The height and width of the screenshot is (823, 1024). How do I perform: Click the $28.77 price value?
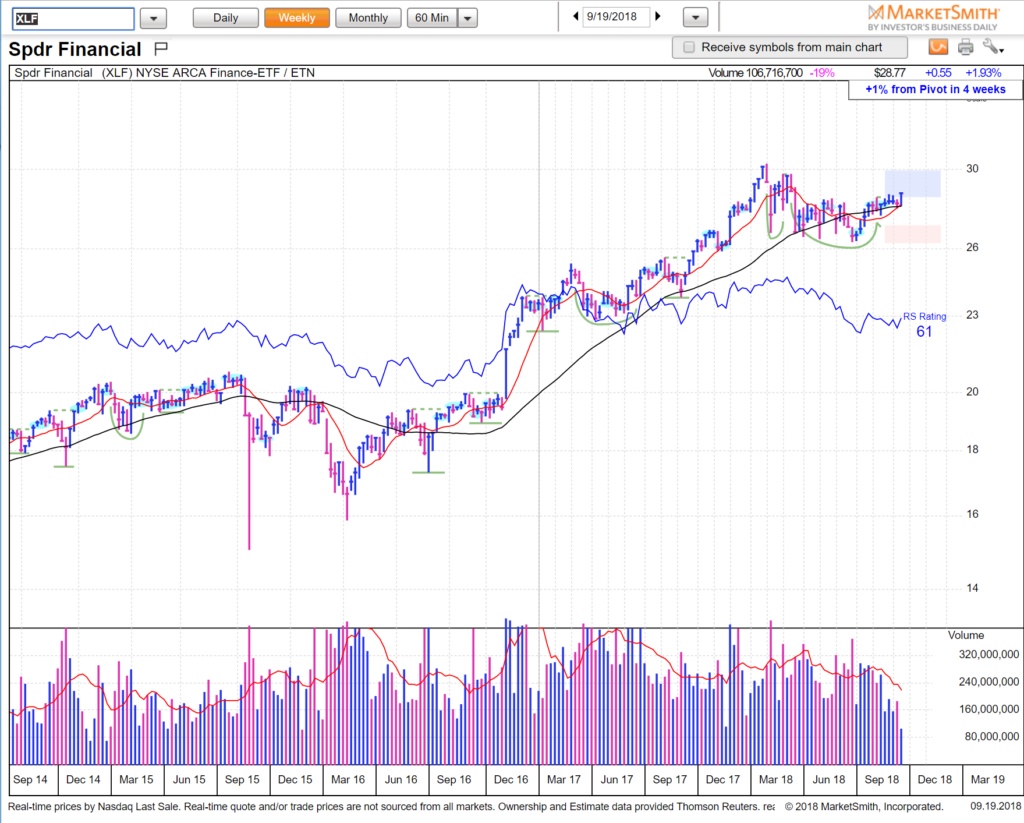[x=889, y=73]
